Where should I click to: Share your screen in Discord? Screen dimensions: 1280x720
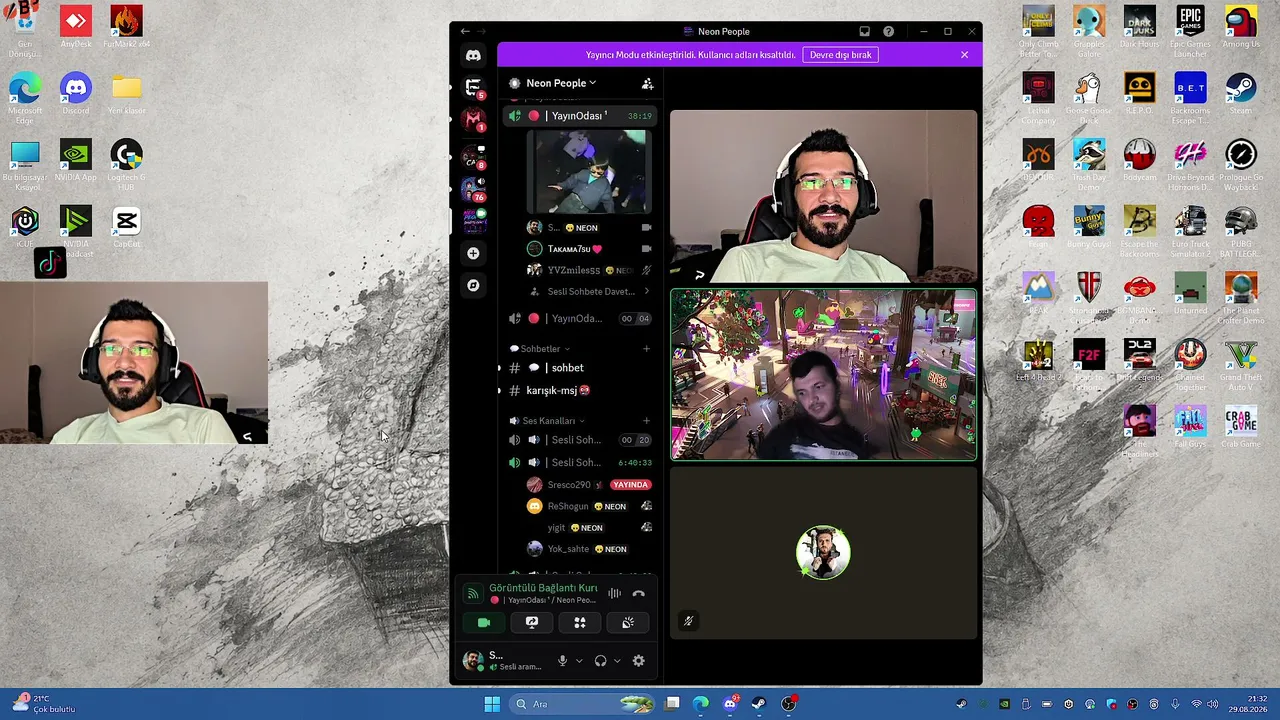point(532,622)
